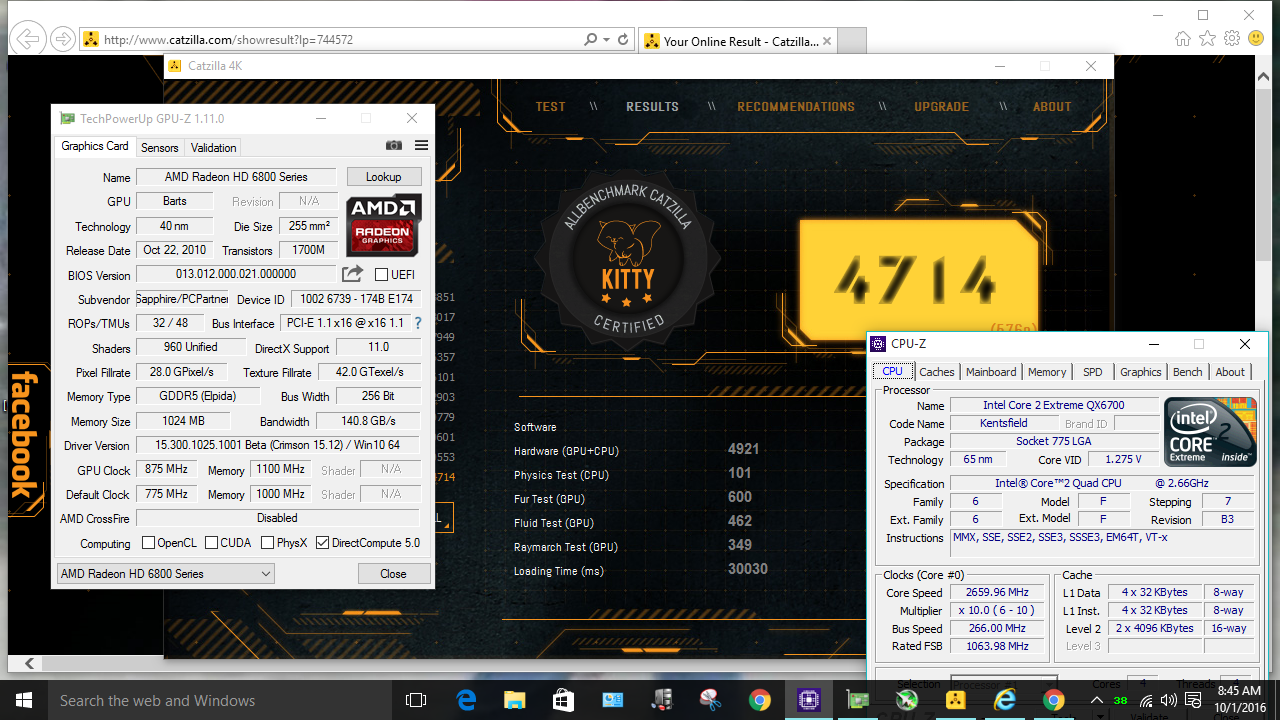1280x720 pixels.
Task: Open the CPU-Z Bench tab
Action: (x=1188, y=372)
